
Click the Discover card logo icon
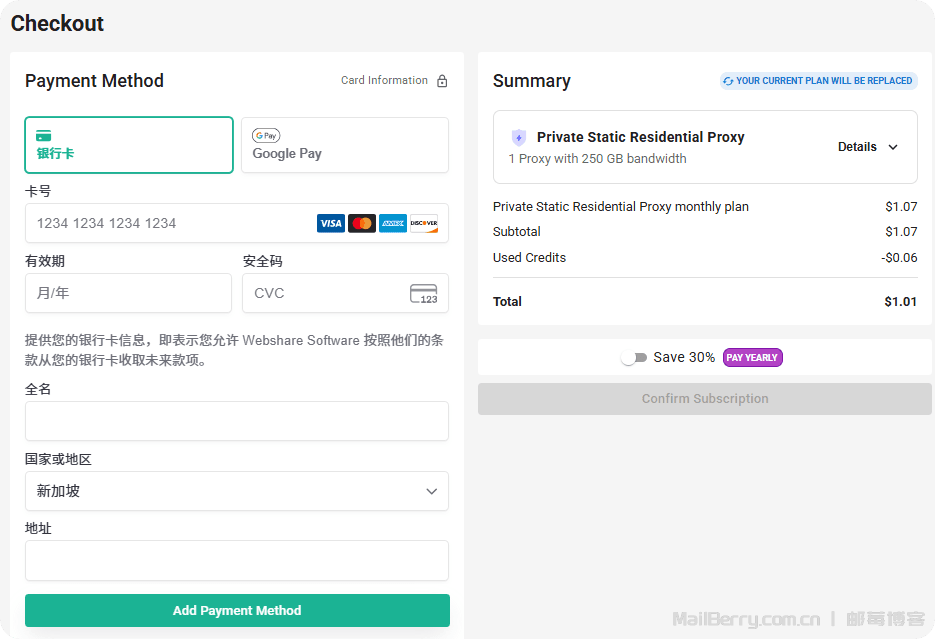[x=424, y=223]
